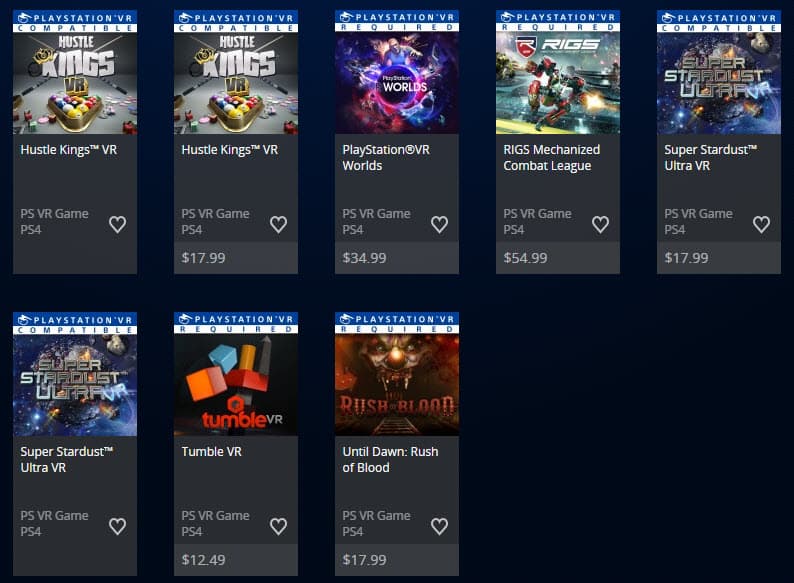Open the Rush of Blood clown cover image
794x583 pixels.
(x=397, y=385)
